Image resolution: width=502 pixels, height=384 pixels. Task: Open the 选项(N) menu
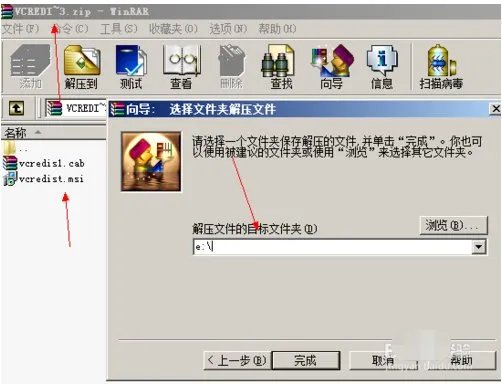pyautogui.click(x=228, y=29)
